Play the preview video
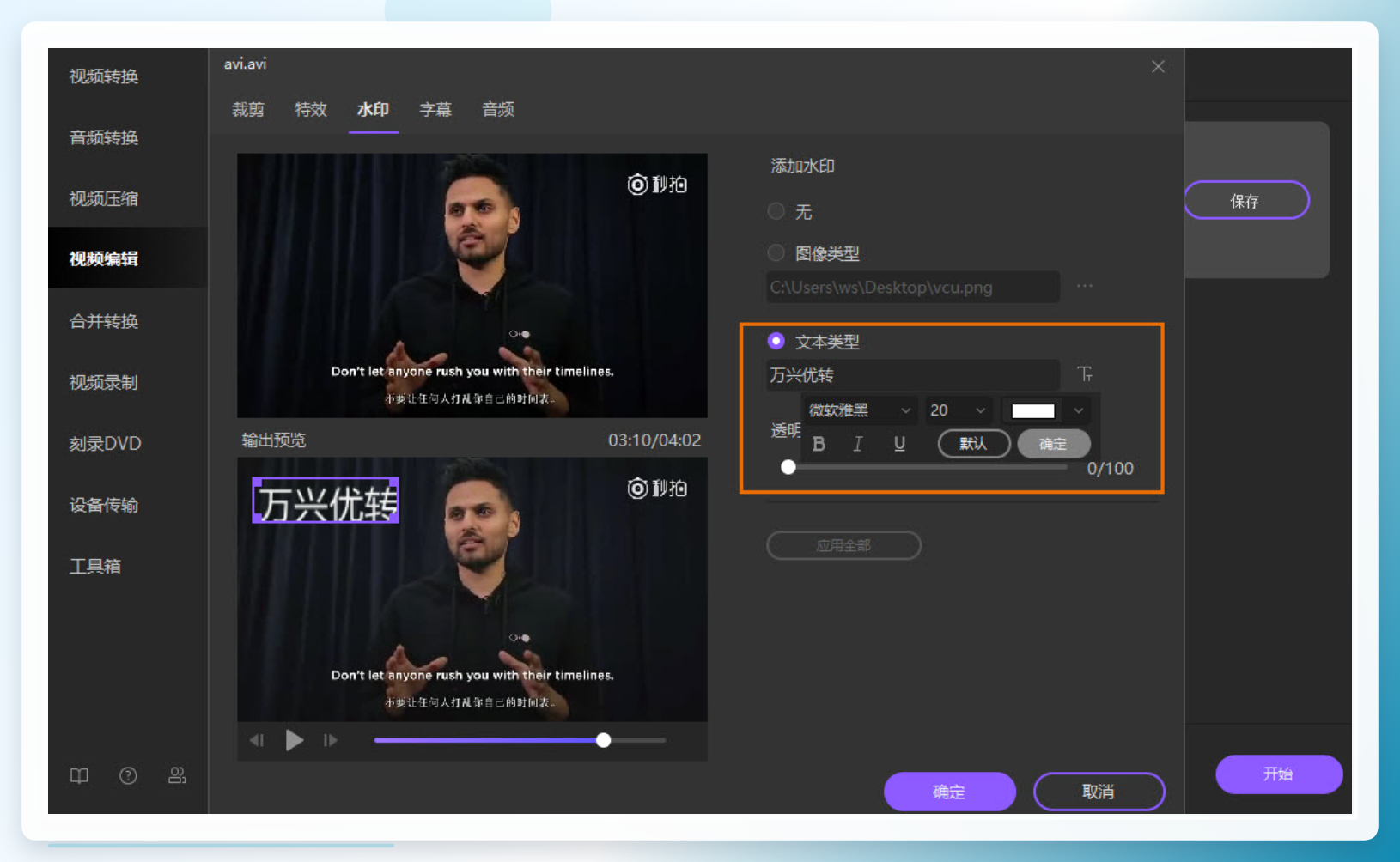Screen dimensions: 1400x862 [x=295, y=740]
